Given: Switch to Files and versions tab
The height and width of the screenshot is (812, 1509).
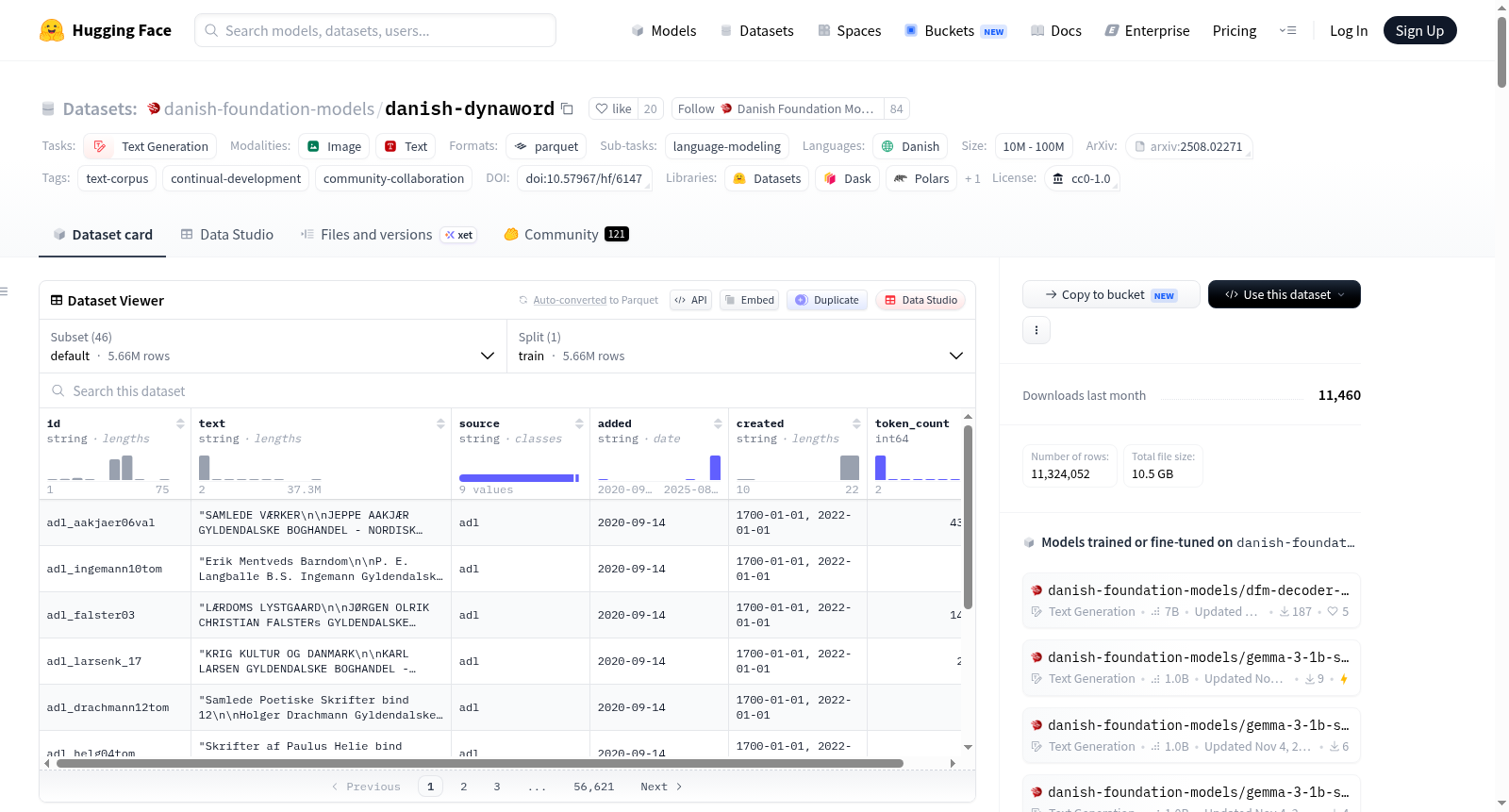Looking at the screenshot, I should click(389, 235).
